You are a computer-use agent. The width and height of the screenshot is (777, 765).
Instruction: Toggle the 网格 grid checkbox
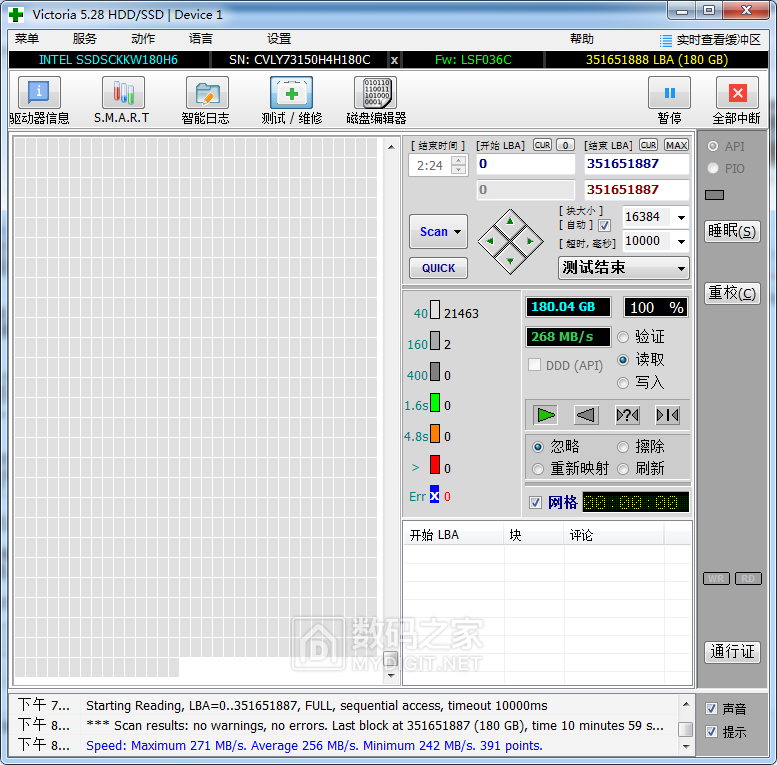(x=536, y=502)
